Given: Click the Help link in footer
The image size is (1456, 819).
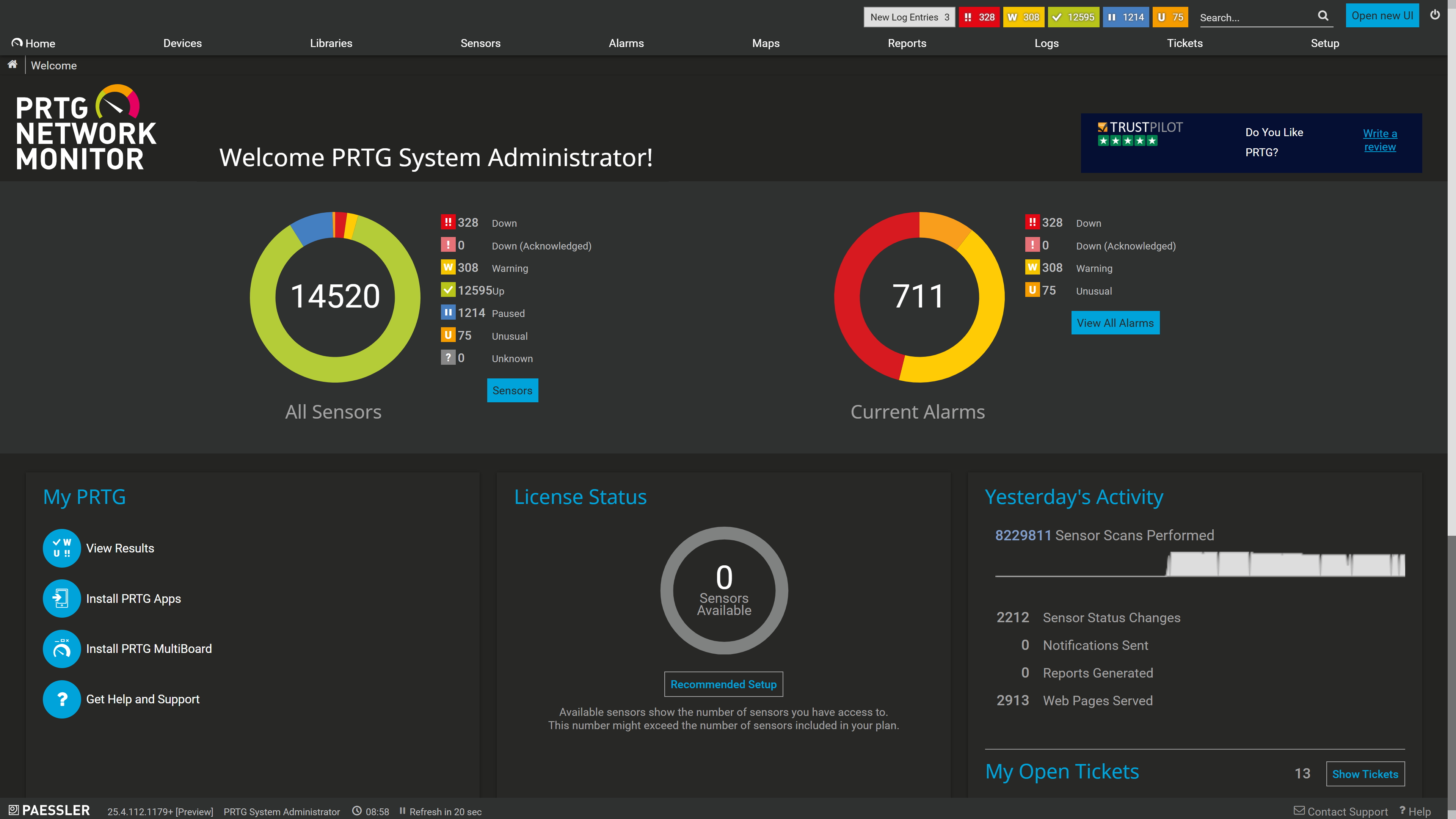Looking at the screenshot, I should pos(1419,811).
